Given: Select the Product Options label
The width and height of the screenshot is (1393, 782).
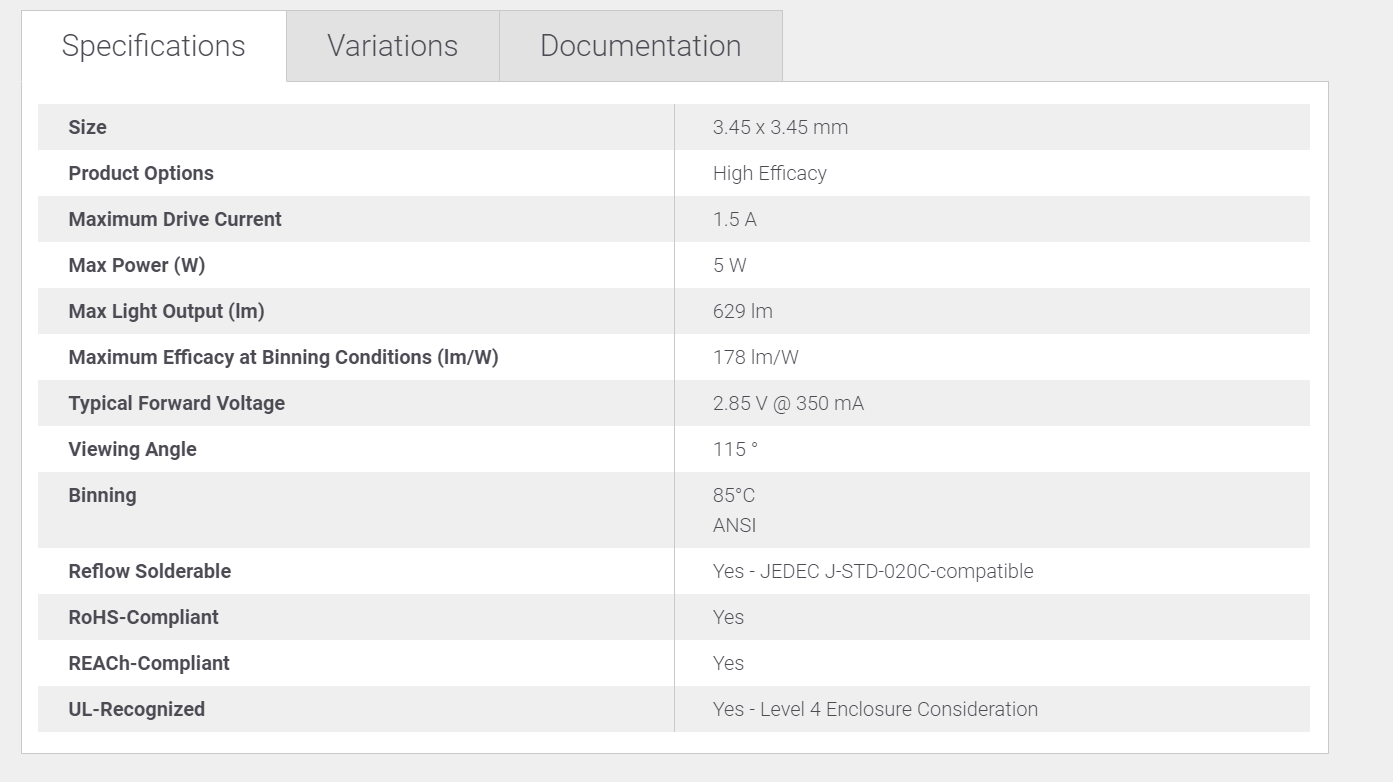Looking at the screenshot, I should [x=141, y=173].
